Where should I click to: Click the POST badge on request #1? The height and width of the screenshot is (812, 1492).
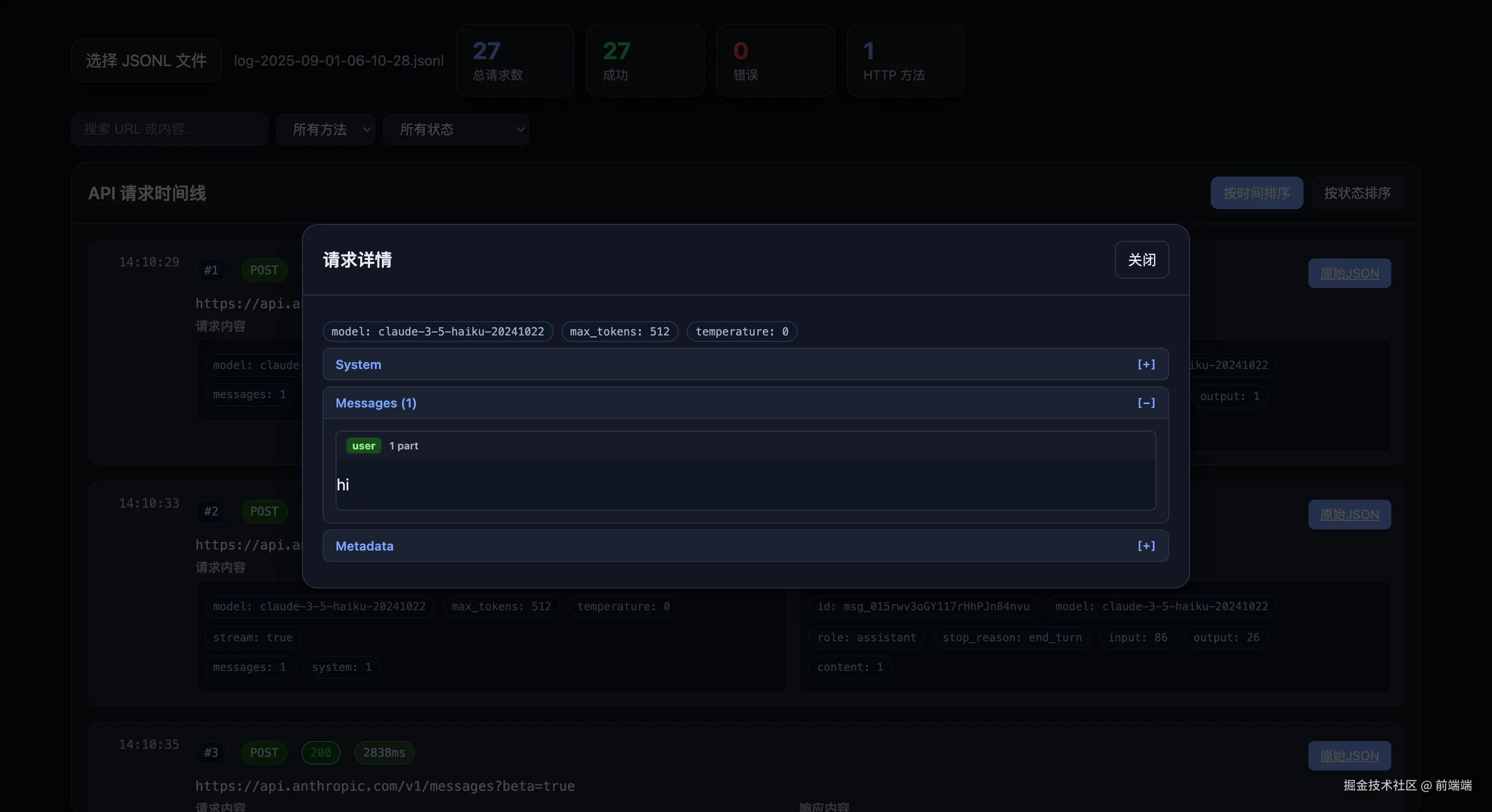264,270
